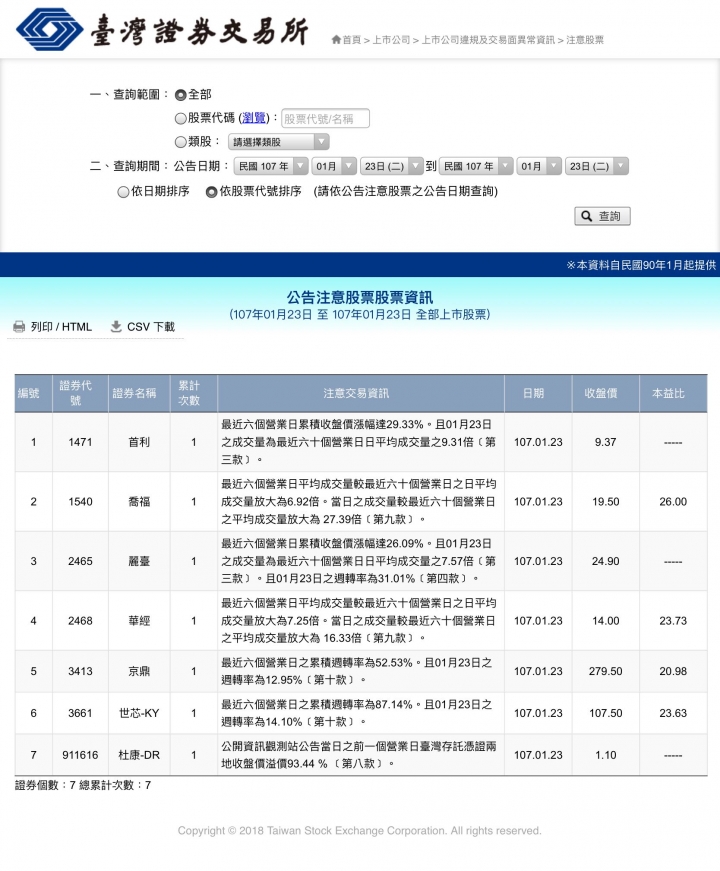
Task: Click stock code 1540 cell
Action: click(x=81, y=502)
